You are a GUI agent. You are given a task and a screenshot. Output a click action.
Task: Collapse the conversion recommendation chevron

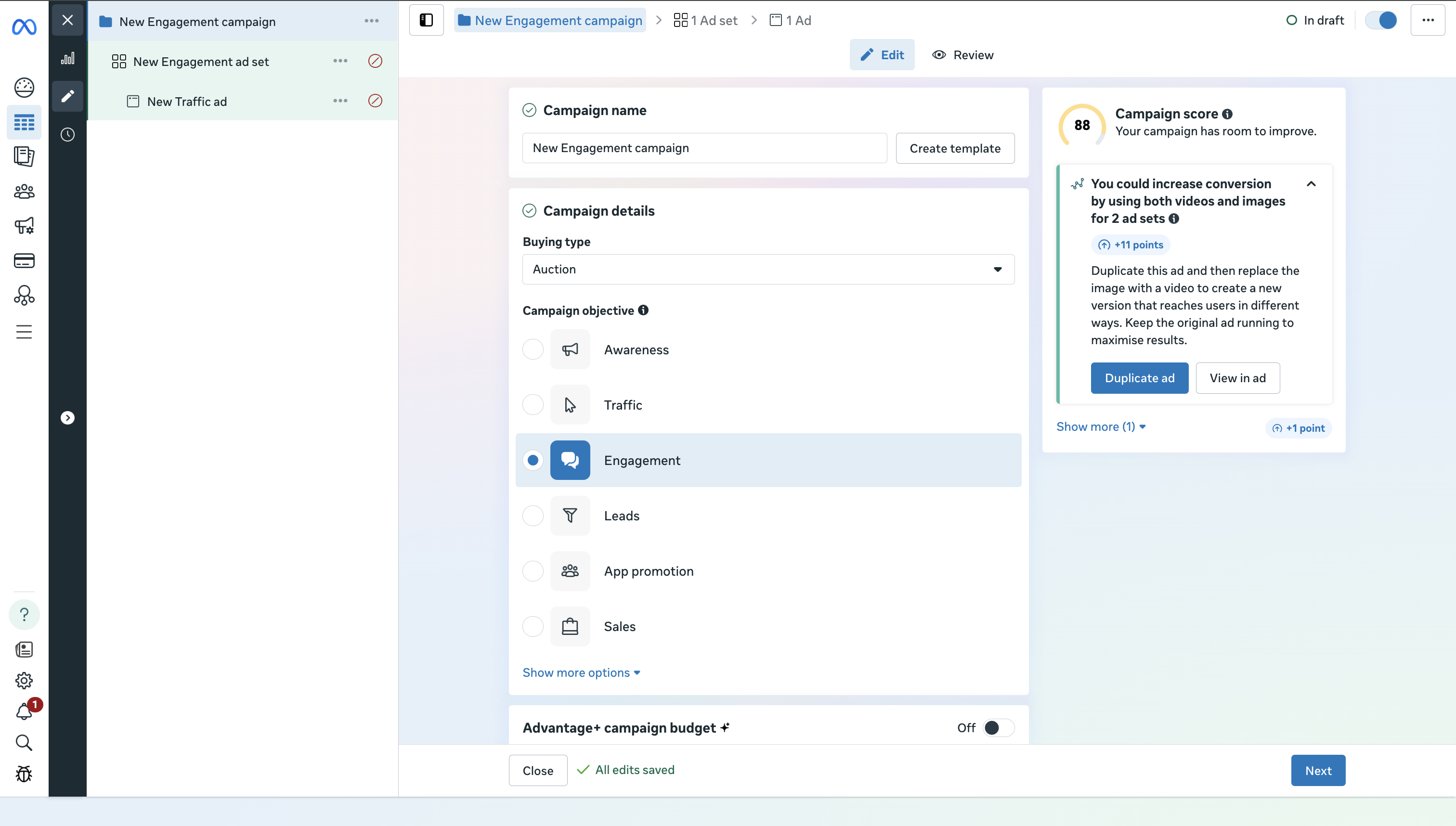pyautogui.click(x=1311, y=184)
